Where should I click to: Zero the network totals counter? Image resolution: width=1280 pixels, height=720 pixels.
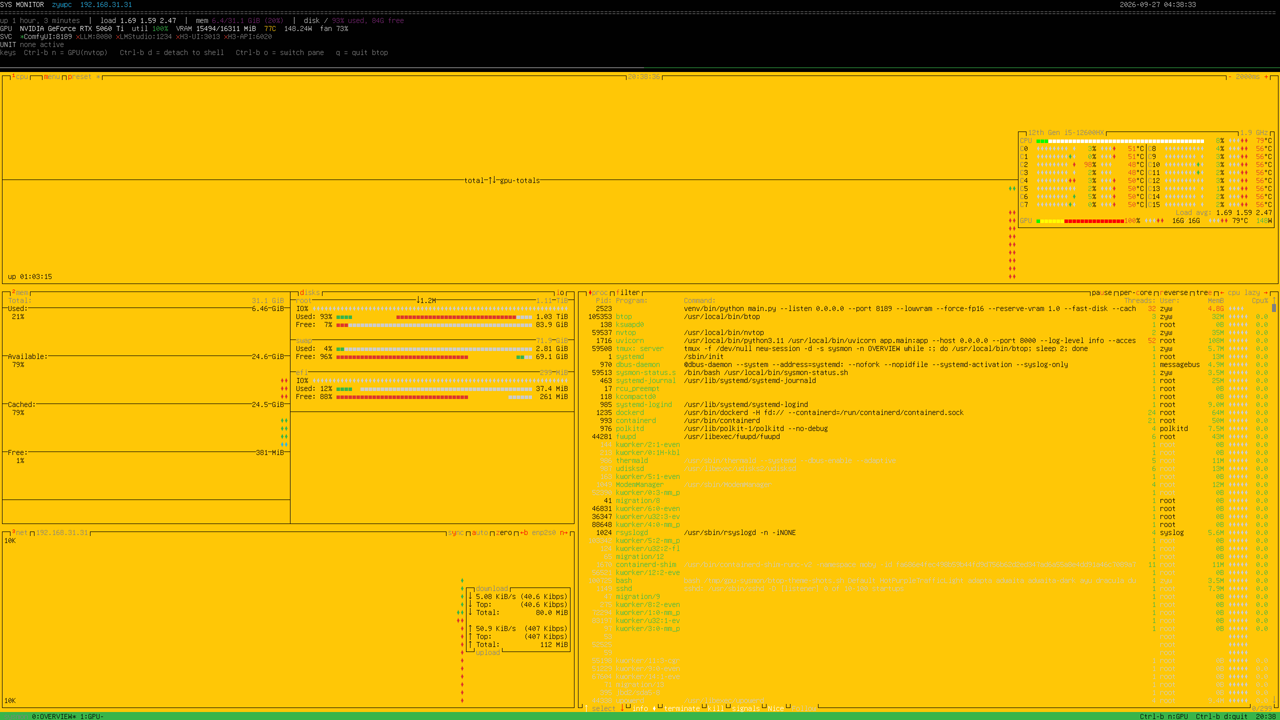(x=504, y=533)
